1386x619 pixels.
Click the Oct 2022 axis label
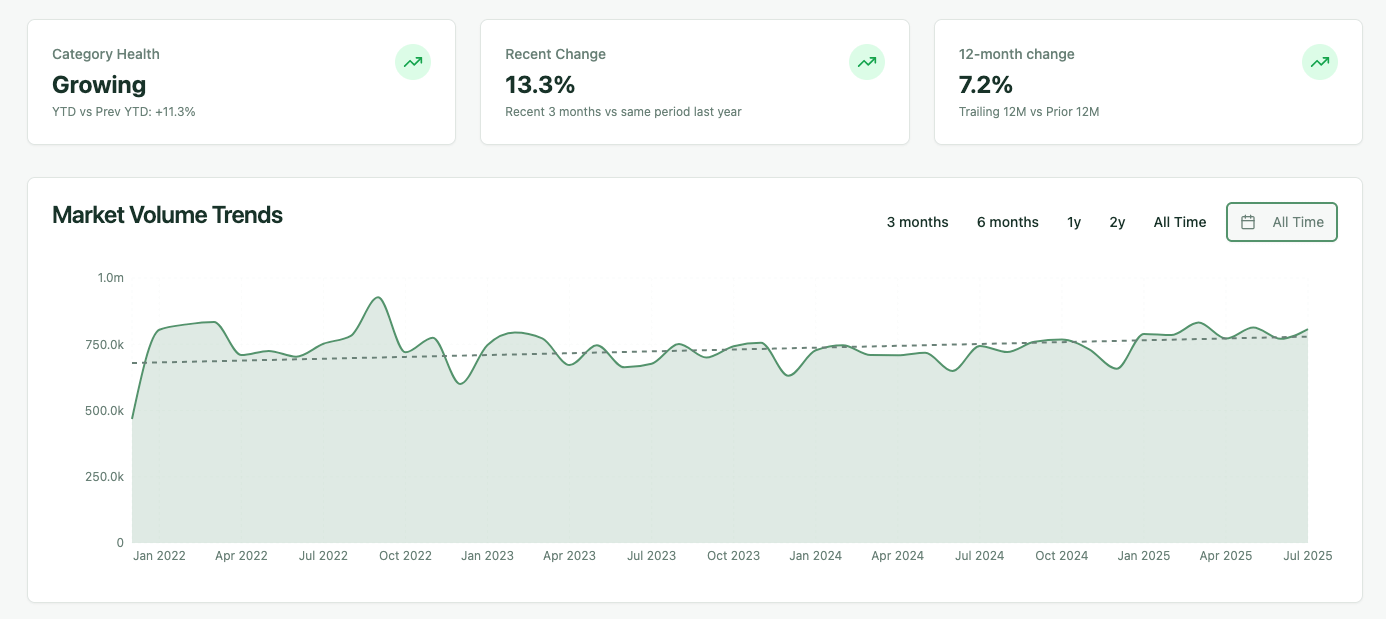coord(405,556)
